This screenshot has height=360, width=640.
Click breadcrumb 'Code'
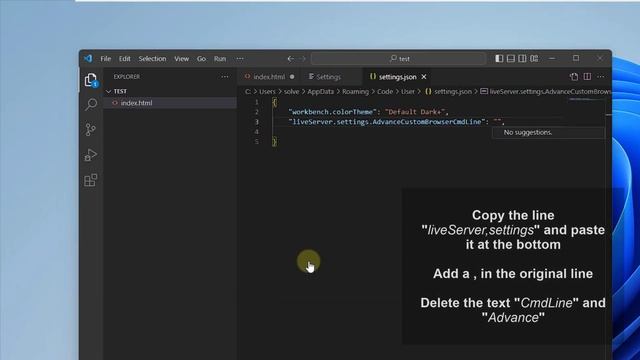(385, 91)
